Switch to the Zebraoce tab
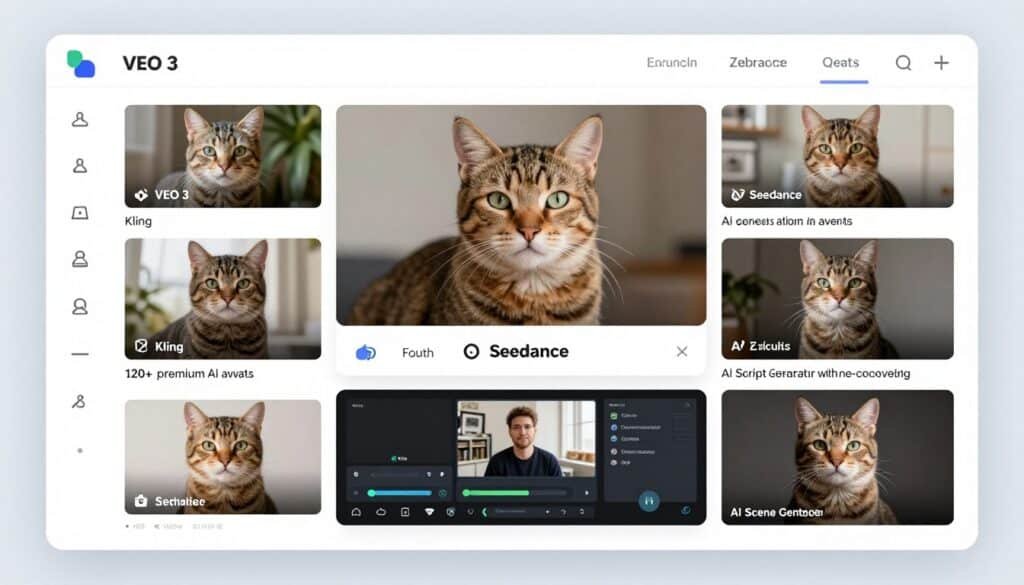The width and height of the screenshot is (1024, 585). (758, 62)
